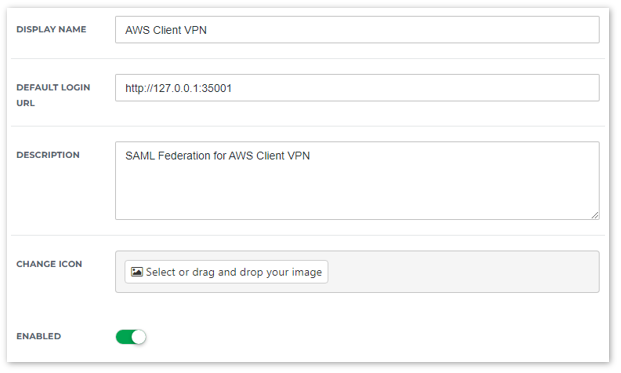Viewport: 621px width, 373px height.
Task: Place cursor in the SAML Federation description text
Action: tap(217, 156)
